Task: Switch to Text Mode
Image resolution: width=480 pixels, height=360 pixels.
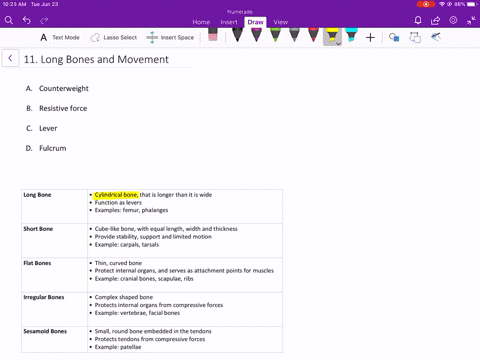Action: tap(60, 37)
